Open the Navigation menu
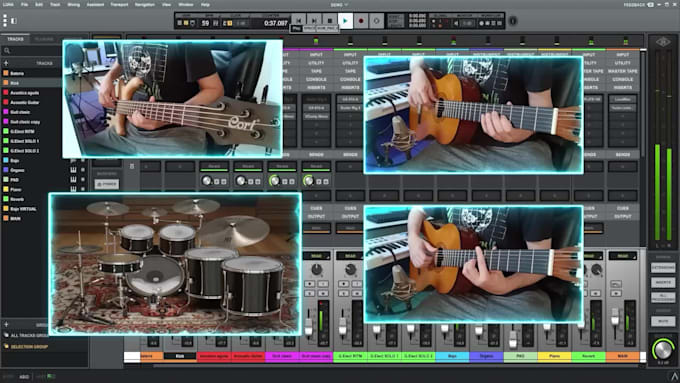 pos(145,5)
